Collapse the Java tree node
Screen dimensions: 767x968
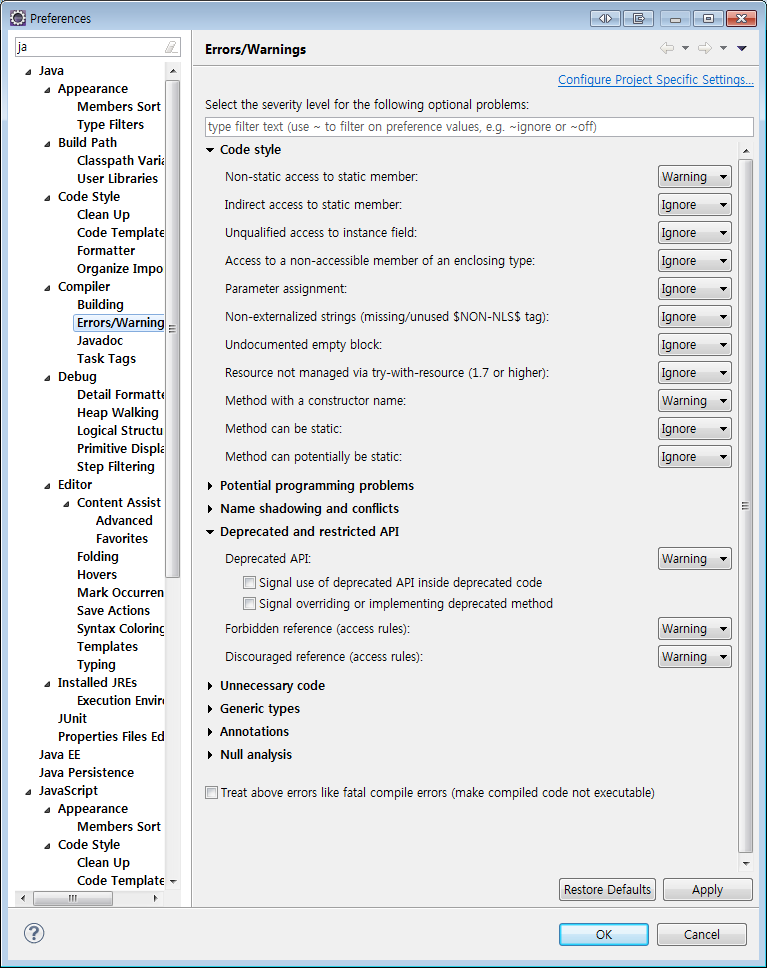coord(28,72)
